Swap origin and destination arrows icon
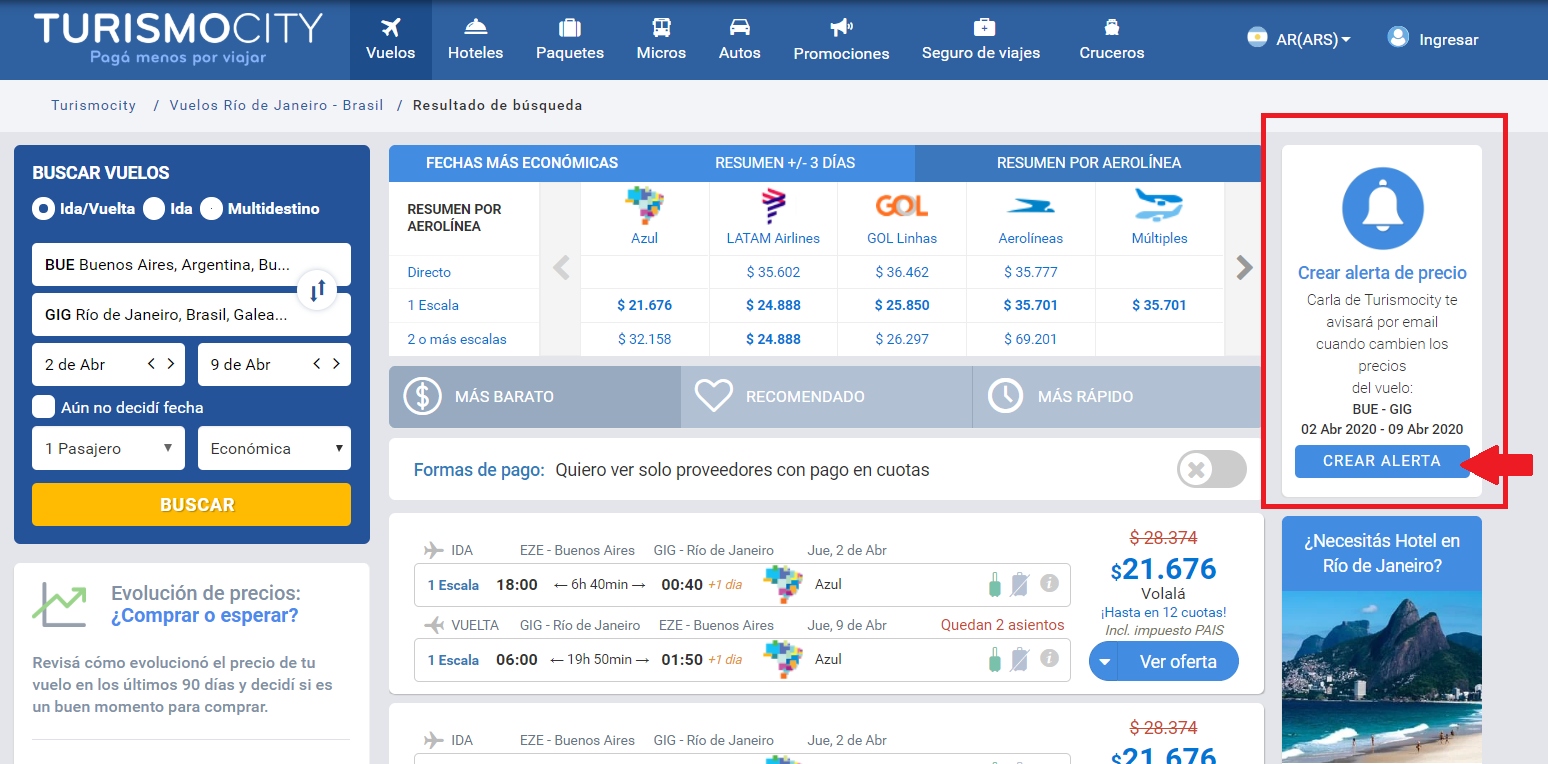Image resolution: width=1548 pixels, height=764 pixels. pos(317,291)
